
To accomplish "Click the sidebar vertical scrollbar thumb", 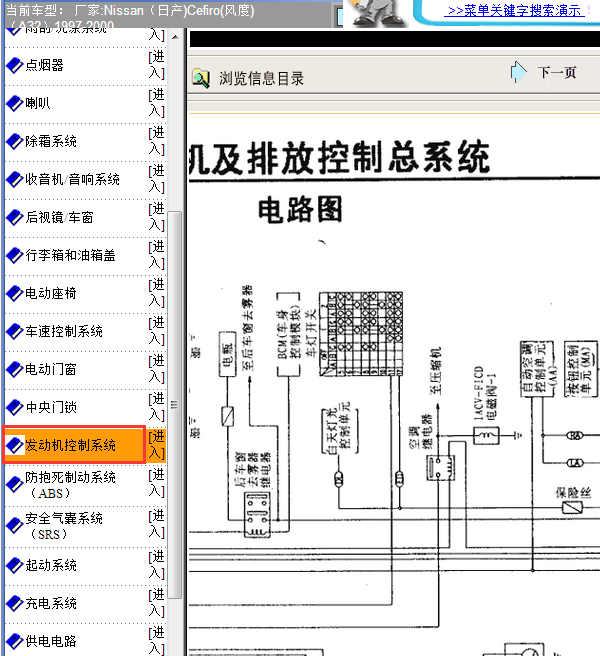I will tap(174, 405).
